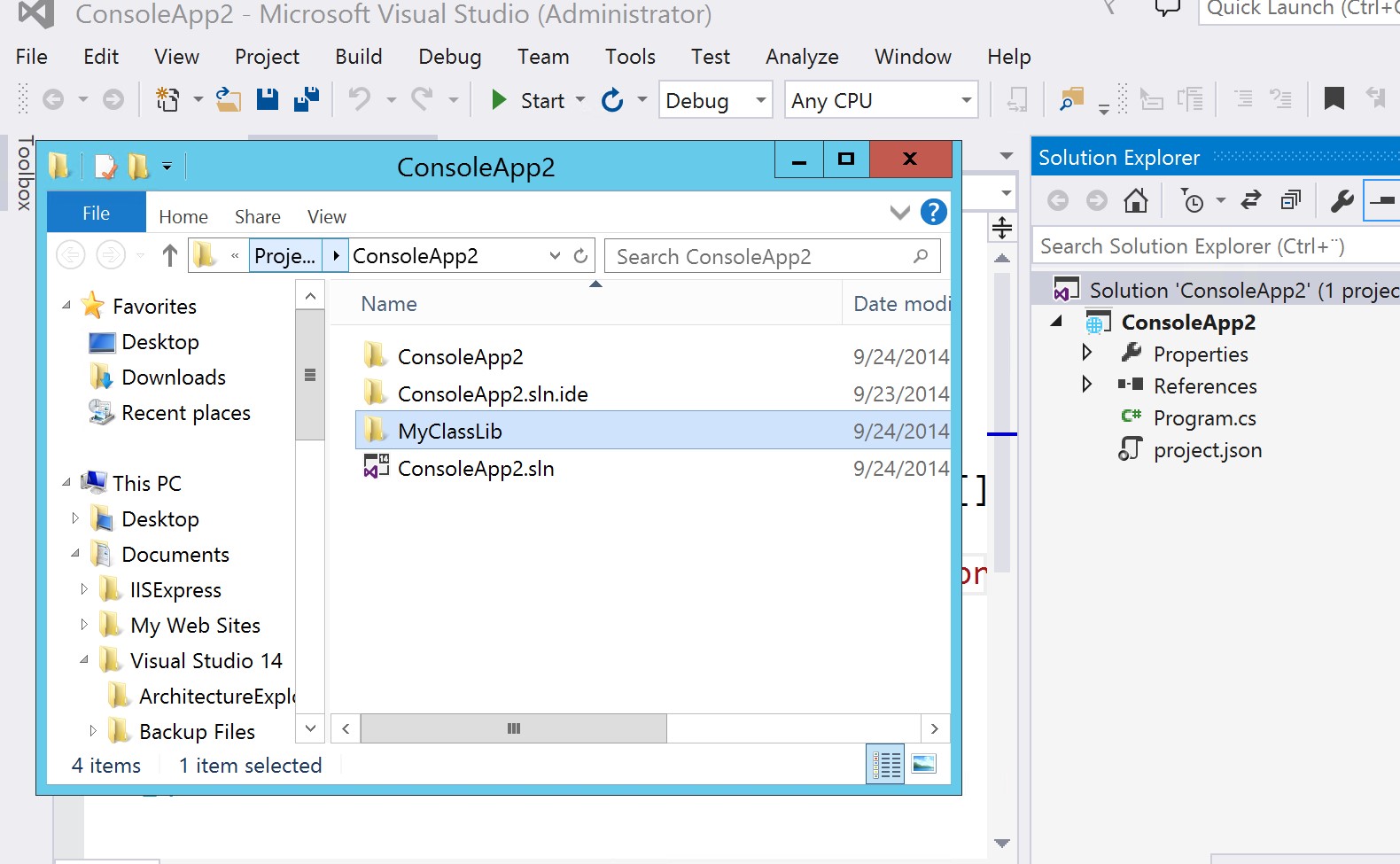Select project.json in Solution Explorer
Screen dimensions: 1400x864
point(1207,450)
